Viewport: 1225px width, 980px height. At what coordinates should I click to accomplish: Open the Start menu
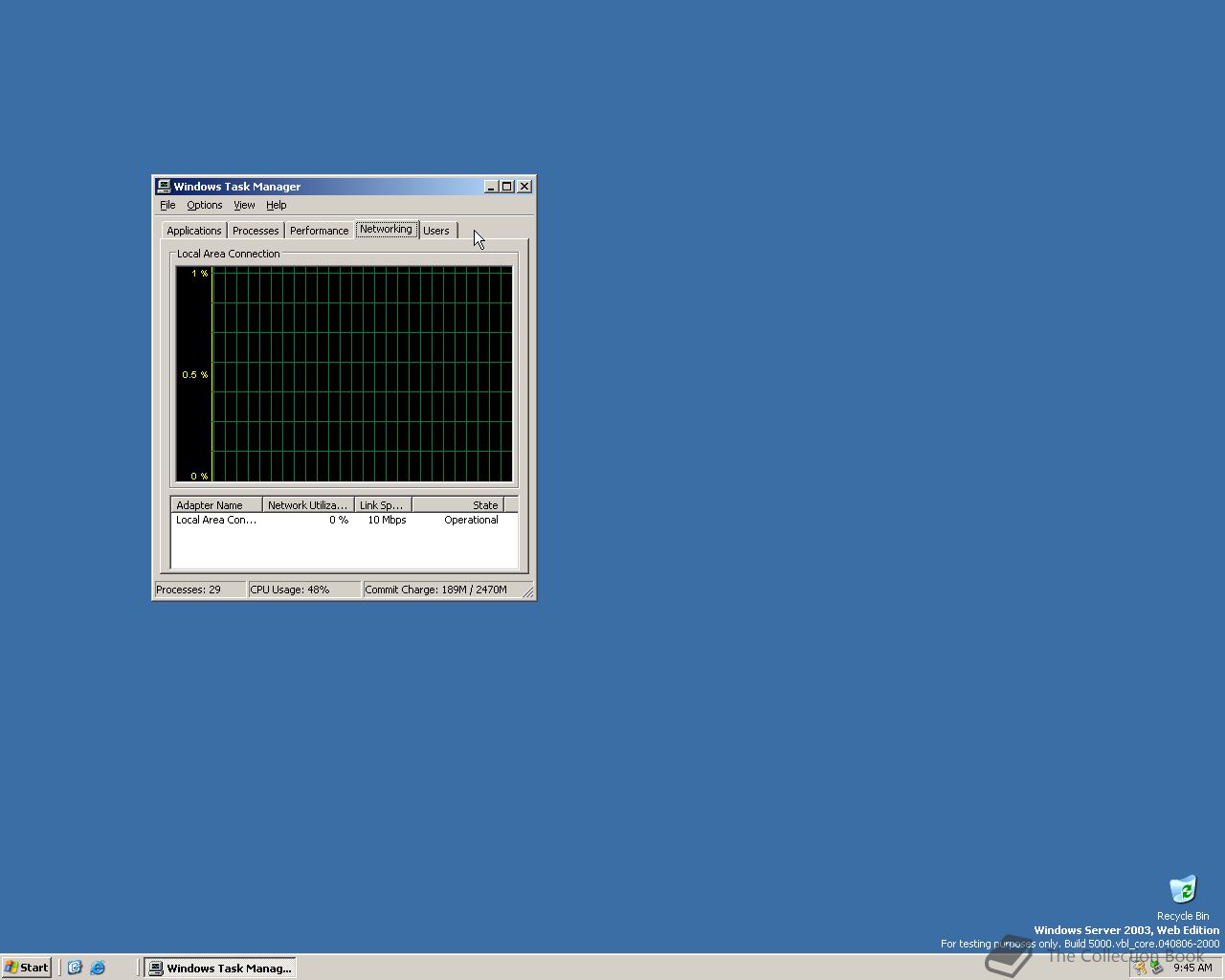[x=27, y=968]
